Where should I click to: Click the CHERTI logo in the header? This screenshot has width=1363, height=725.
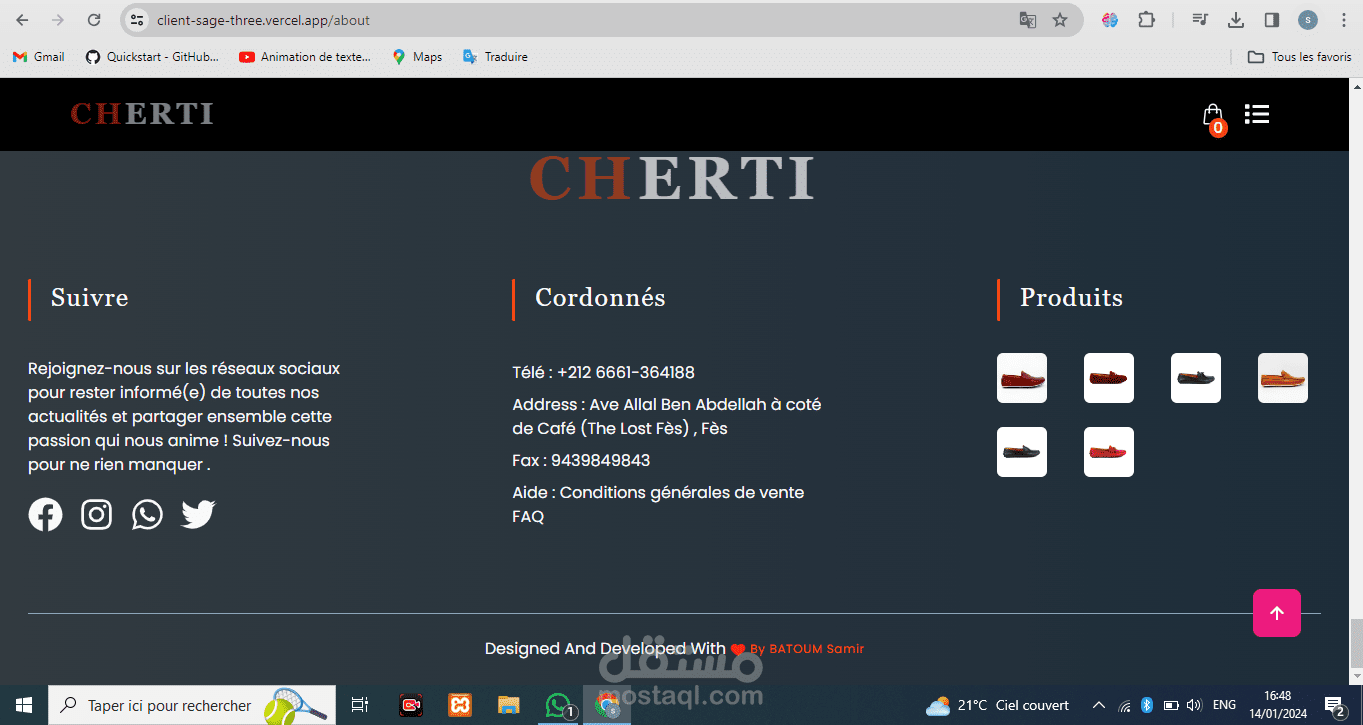point(142,114)
